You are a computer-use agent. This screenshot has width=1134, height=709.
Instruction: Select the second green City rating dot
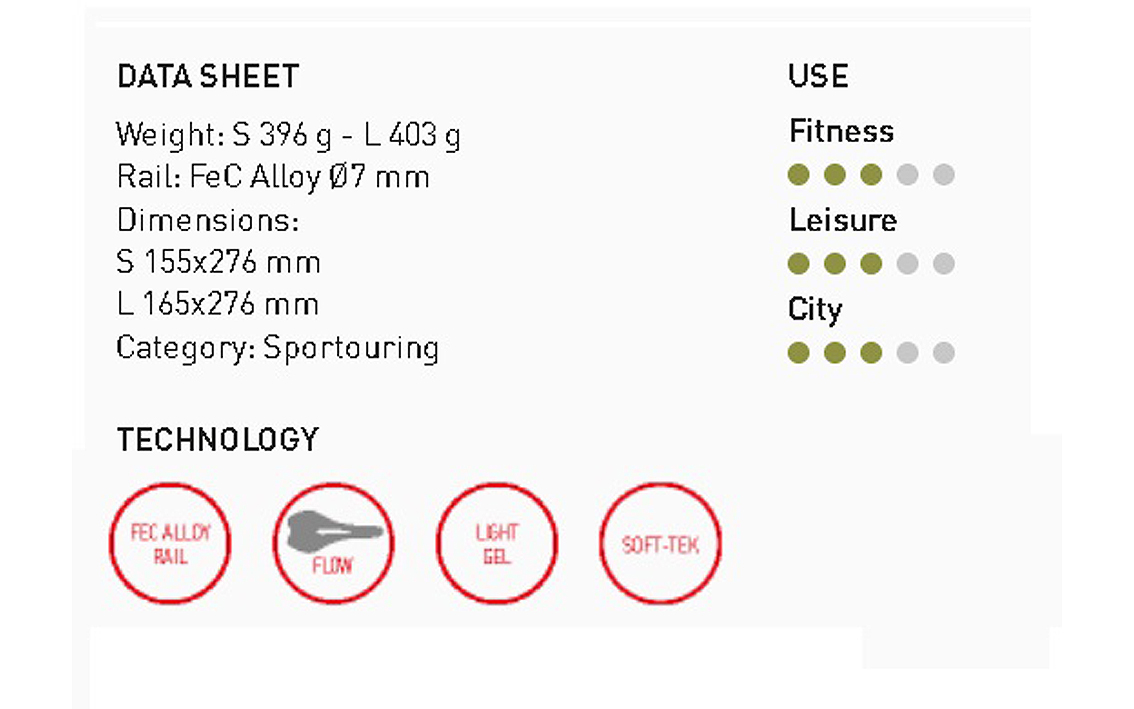835,352
